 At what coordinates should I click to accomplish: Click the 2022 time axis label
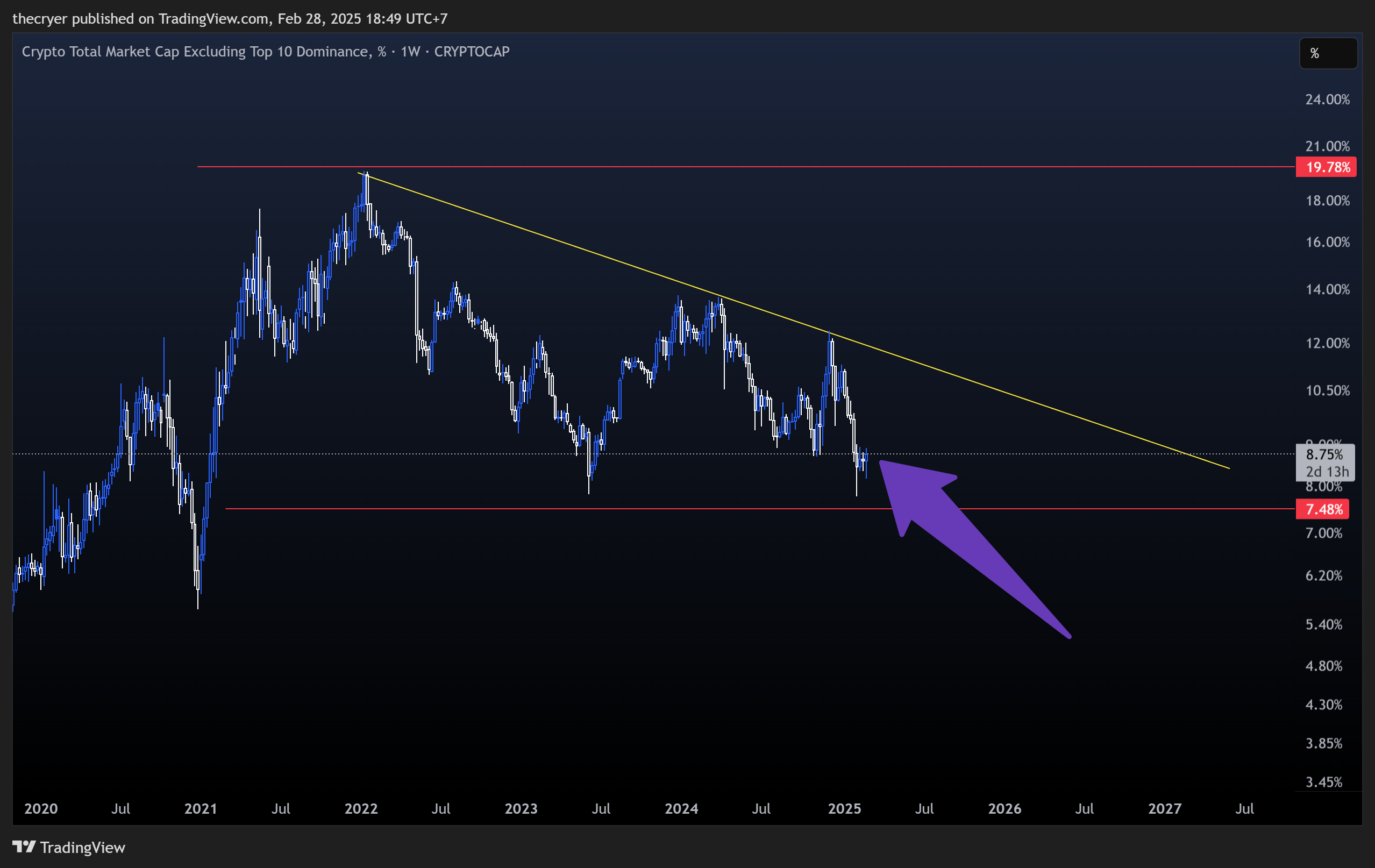tap(361, 809)
